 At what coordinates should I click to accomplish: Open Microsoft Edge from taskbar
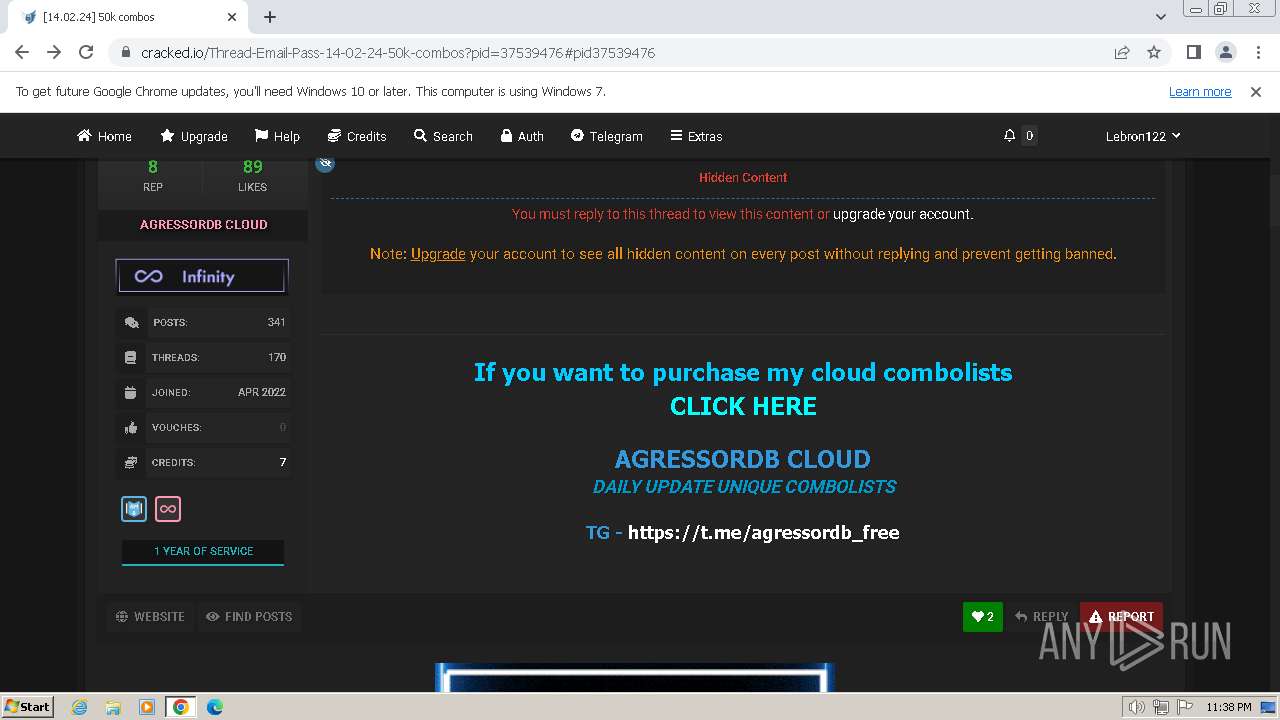(x=214, y=707)
